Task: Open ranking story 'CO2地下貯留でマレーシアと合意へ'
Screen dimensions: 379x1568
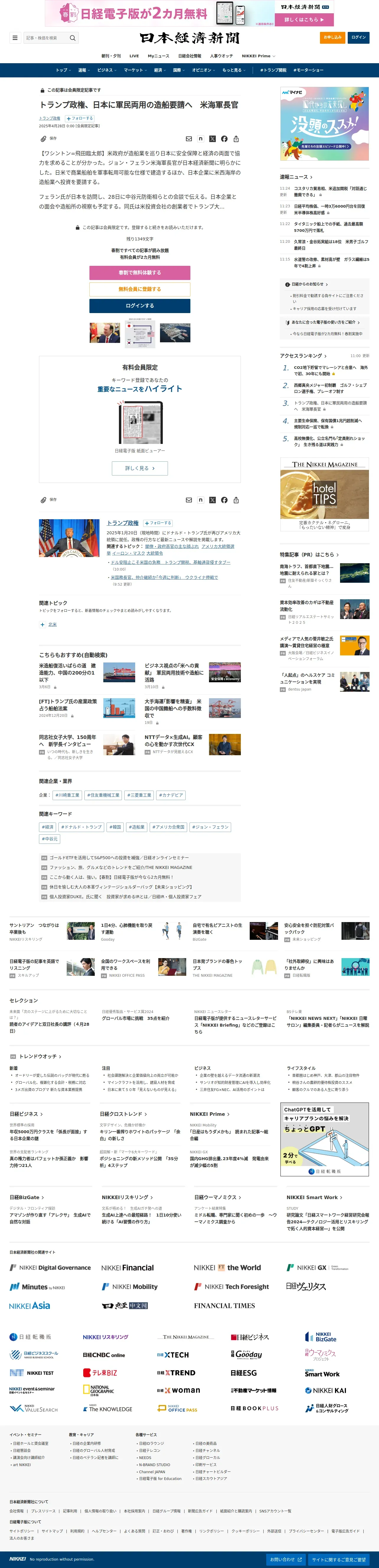Action: coord(331,371)
